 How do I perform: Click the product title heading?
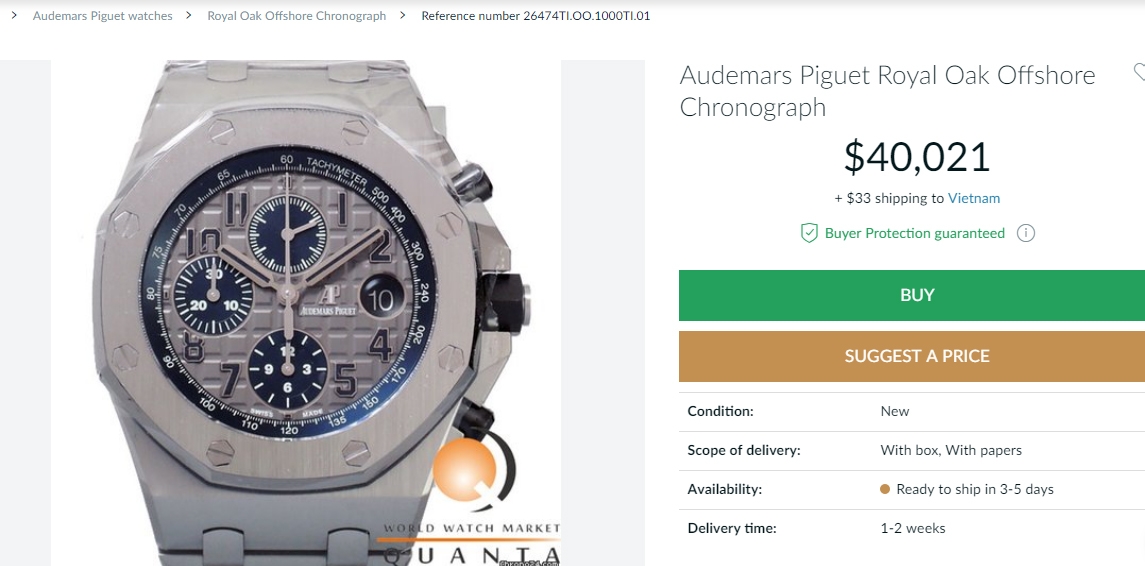[887, 91]
